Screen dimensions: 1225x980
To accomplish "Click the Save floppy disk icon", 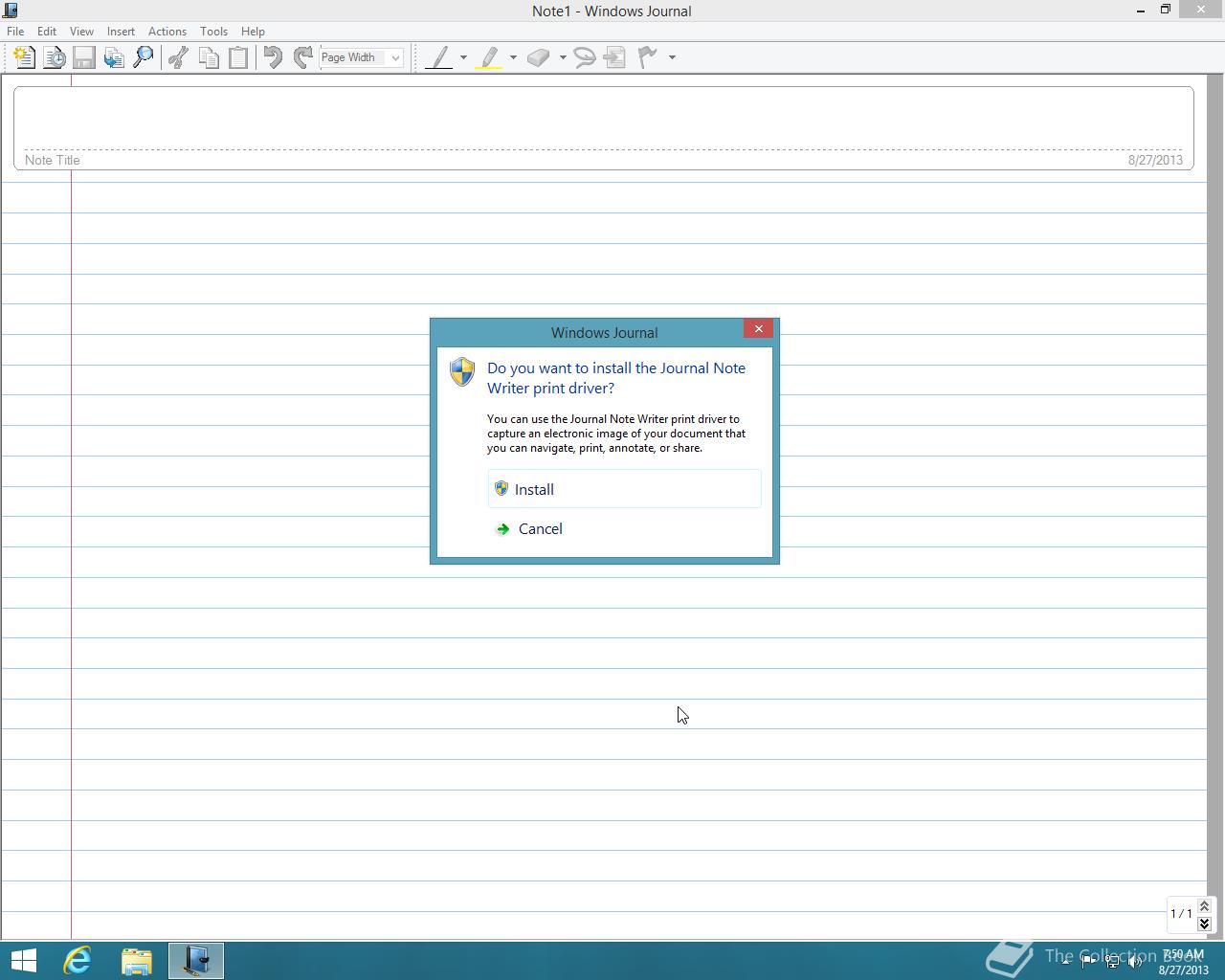I will click(x=84, y=57).
